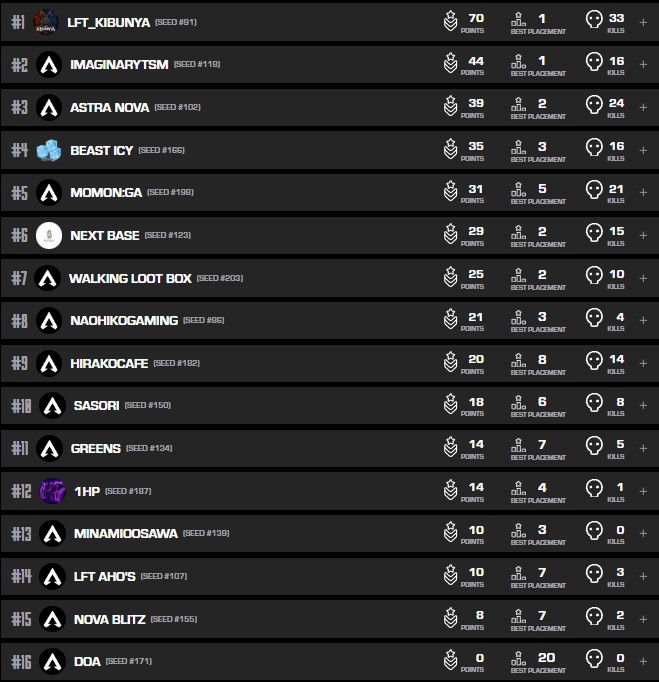Screen dimensions: 659x682
Task: Expand the Nova Blitz row details
Action: [x=643, y=619]
